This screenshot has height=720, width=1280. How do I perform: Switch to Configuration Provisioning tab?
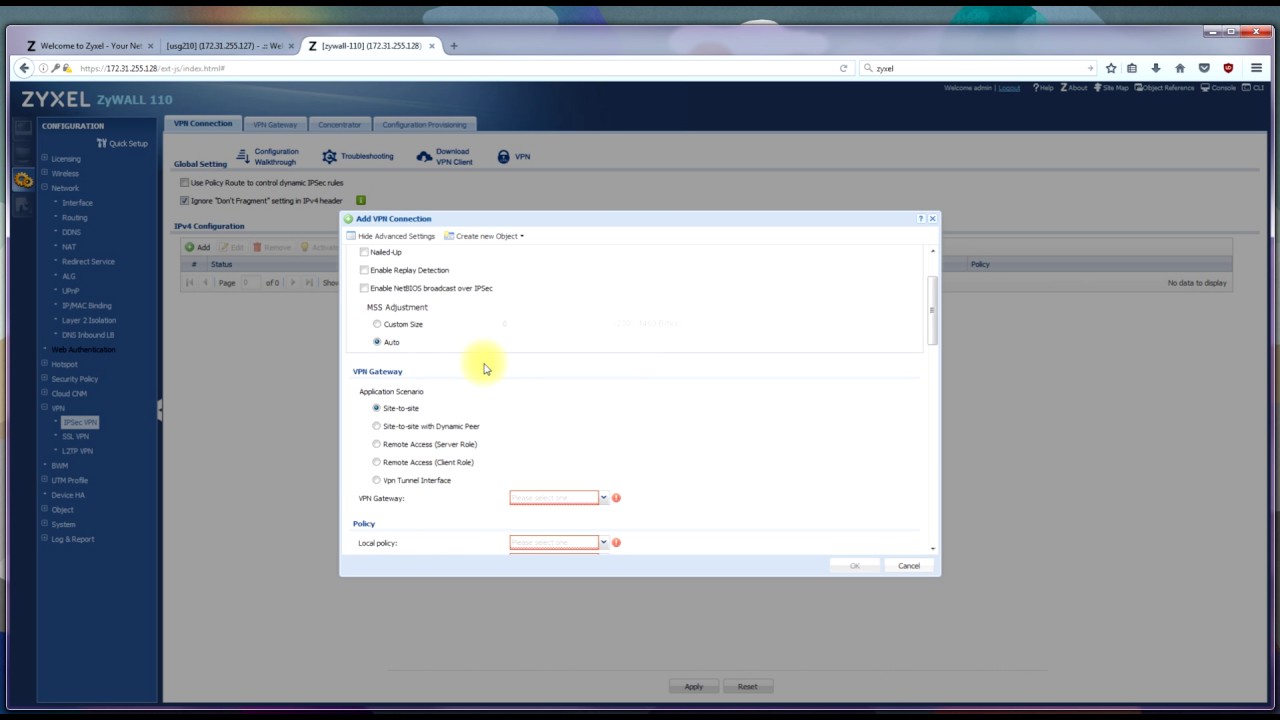click(424, 125)
